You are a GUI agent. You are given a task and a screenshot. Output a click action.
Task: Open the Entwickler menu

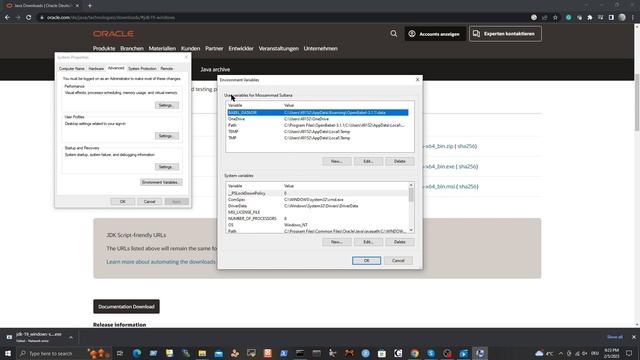[x=241, y=48]
